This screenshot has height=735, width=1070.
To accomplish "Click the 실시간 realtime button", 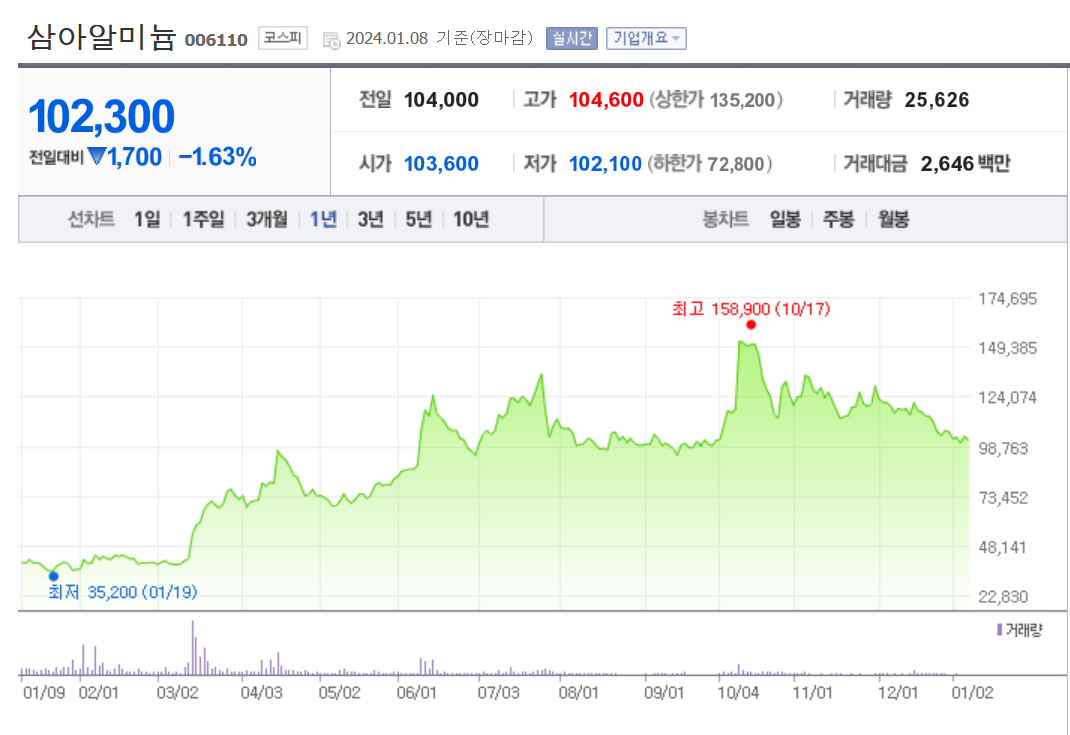I will click(x=572, y=38).
